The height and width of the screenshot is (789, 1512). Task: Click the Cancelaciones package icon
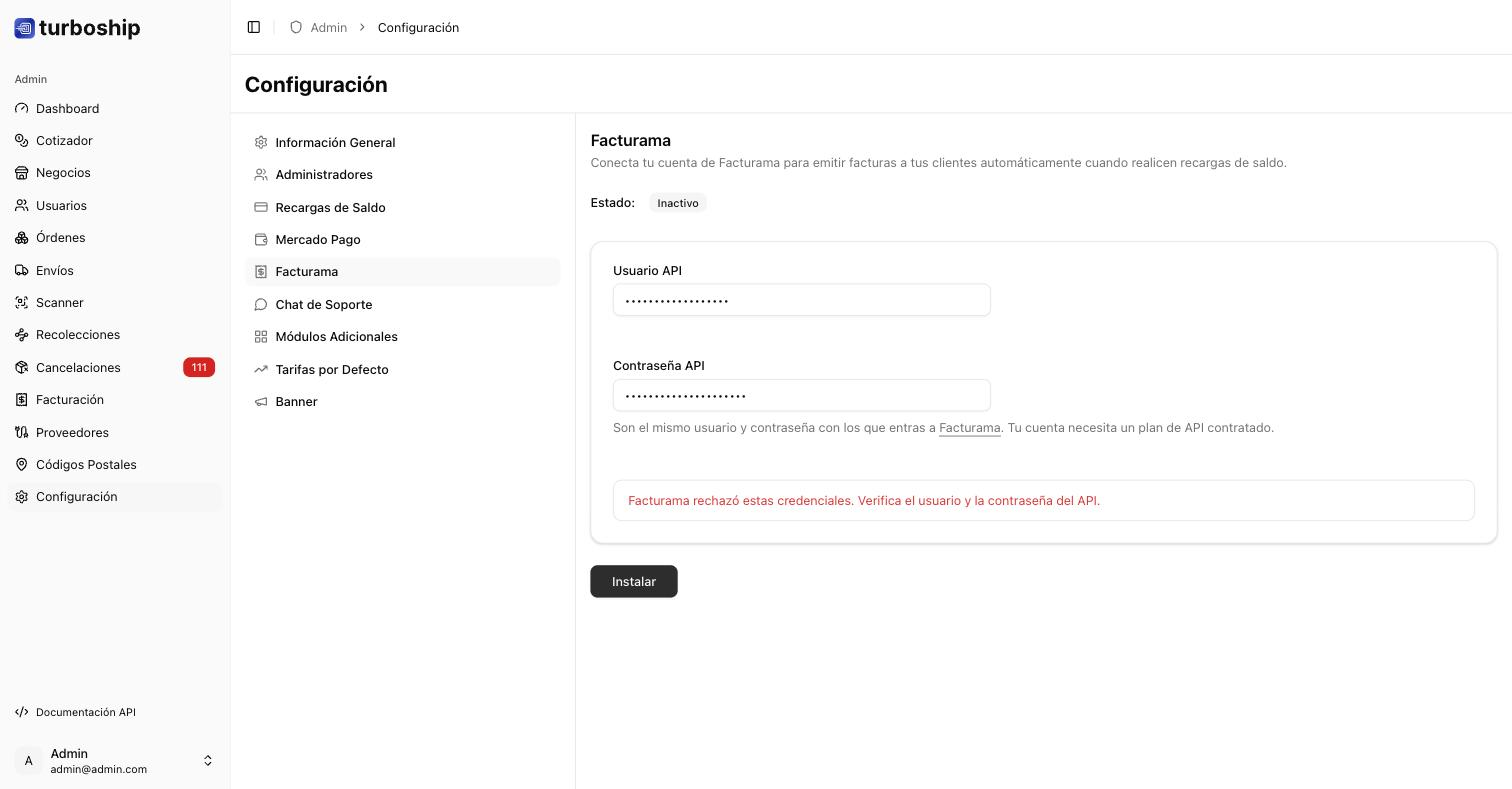22,368
